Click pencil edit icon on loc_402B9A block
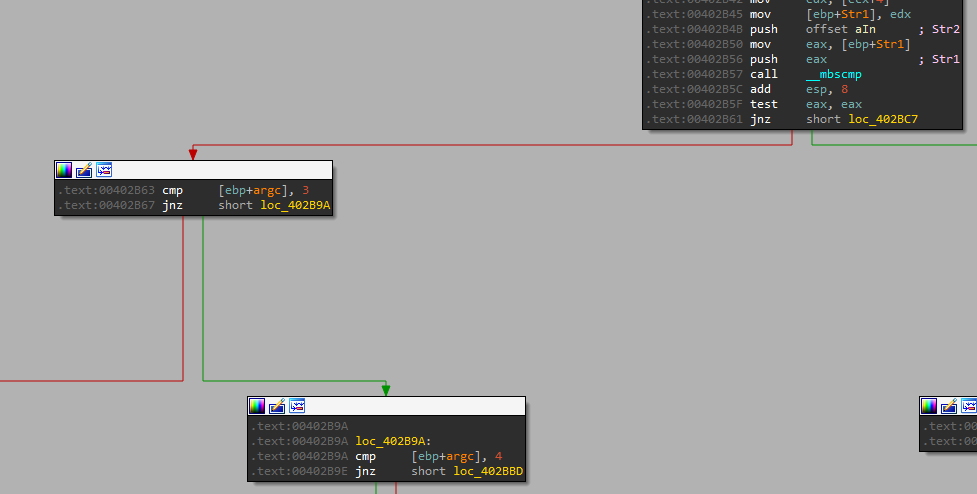 (277, 406)
